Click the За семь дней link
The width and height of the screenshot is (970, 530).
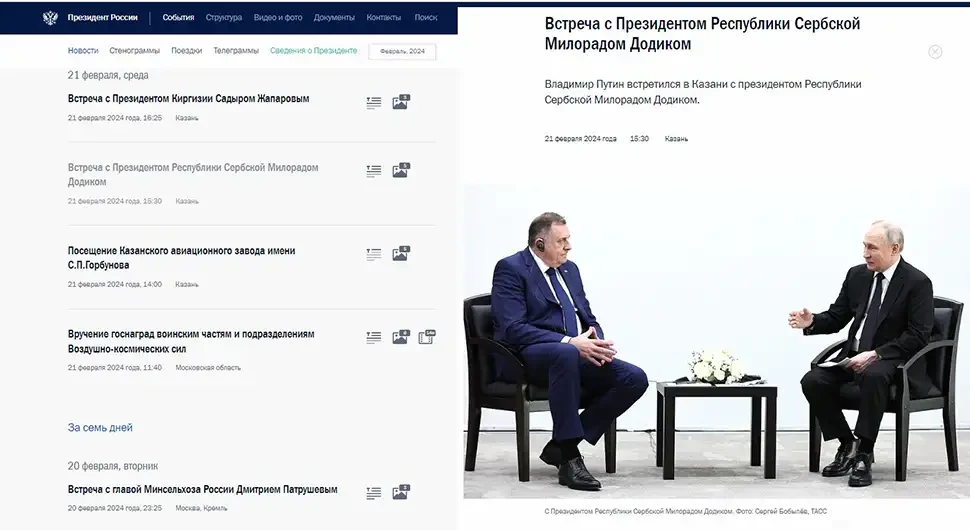100,427
